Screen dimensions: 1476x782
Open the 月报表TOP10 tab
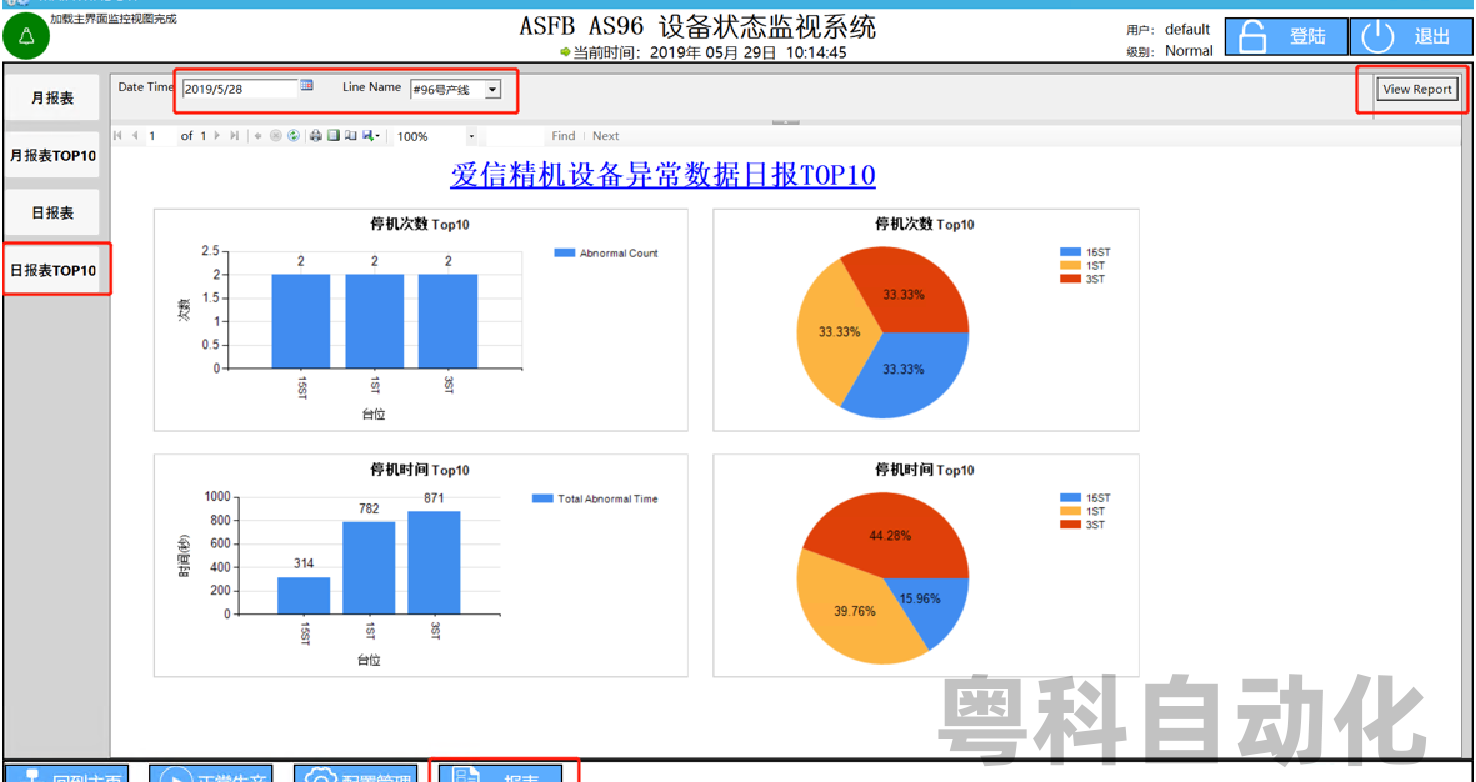click(52, 156)
